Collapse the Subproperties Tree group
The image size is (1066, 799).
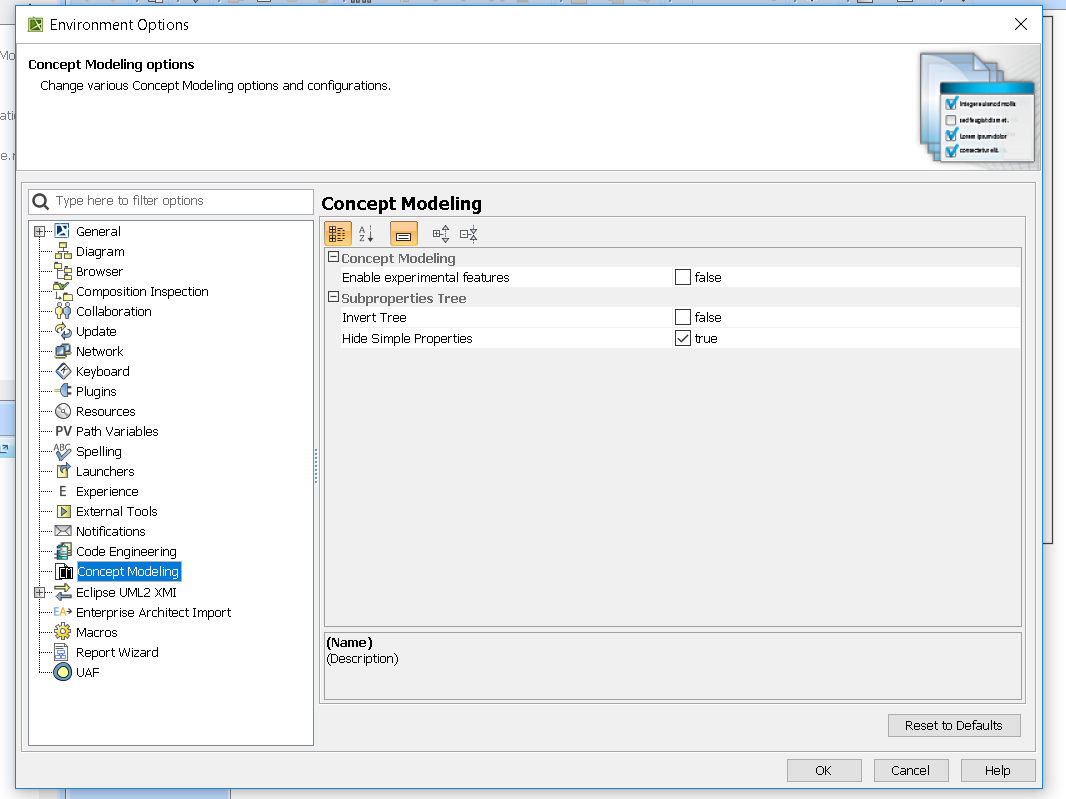[334, 298]
